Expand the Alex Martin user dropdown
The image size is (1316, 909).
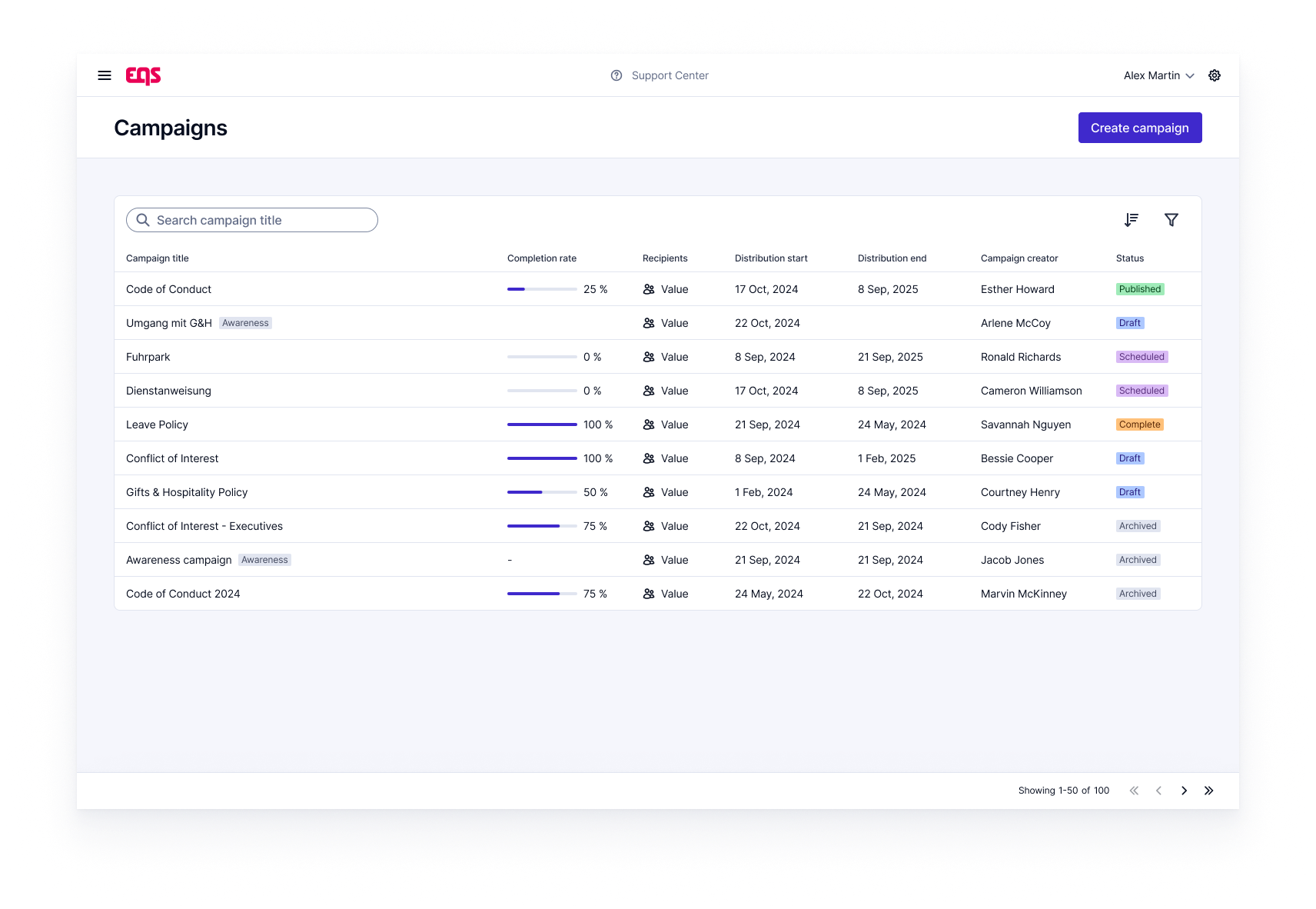[1158, 75]
